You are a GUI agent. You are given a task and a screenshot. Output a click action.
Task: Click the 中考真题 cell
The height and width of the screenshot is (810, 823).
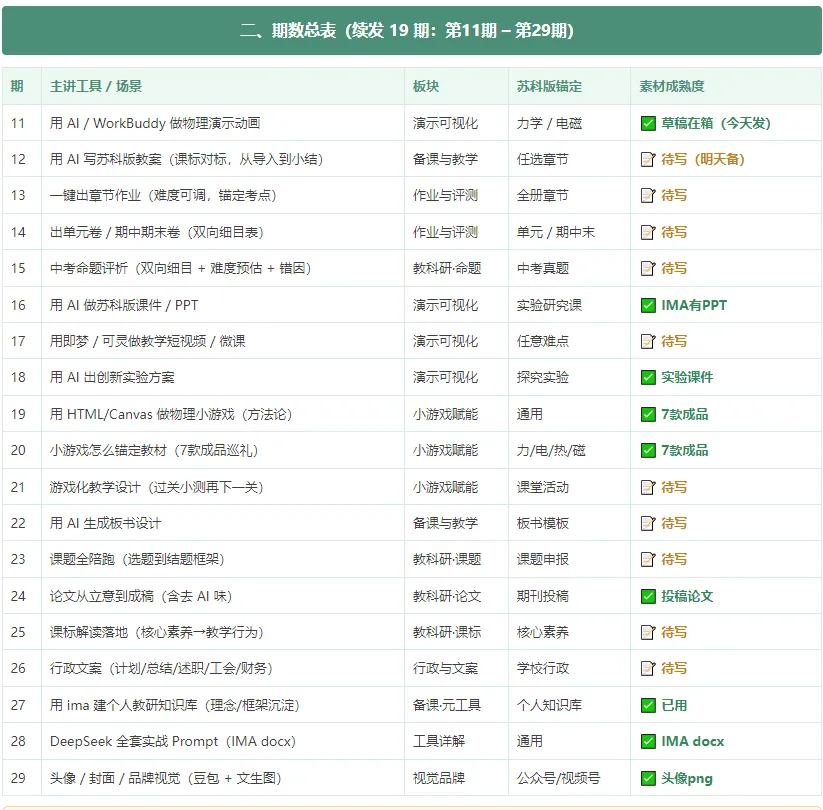point(569,268)
